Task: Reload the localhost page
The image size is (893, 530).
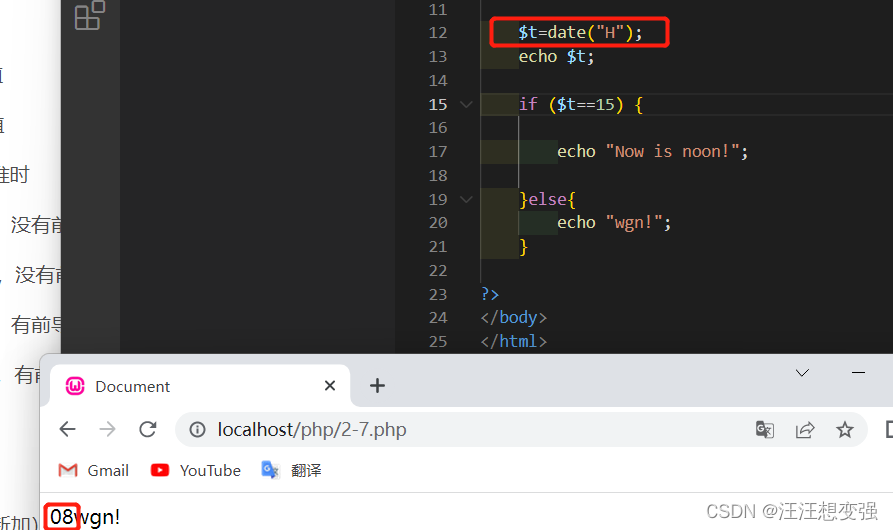Action: pyautogui.click(x=148, y=429)
